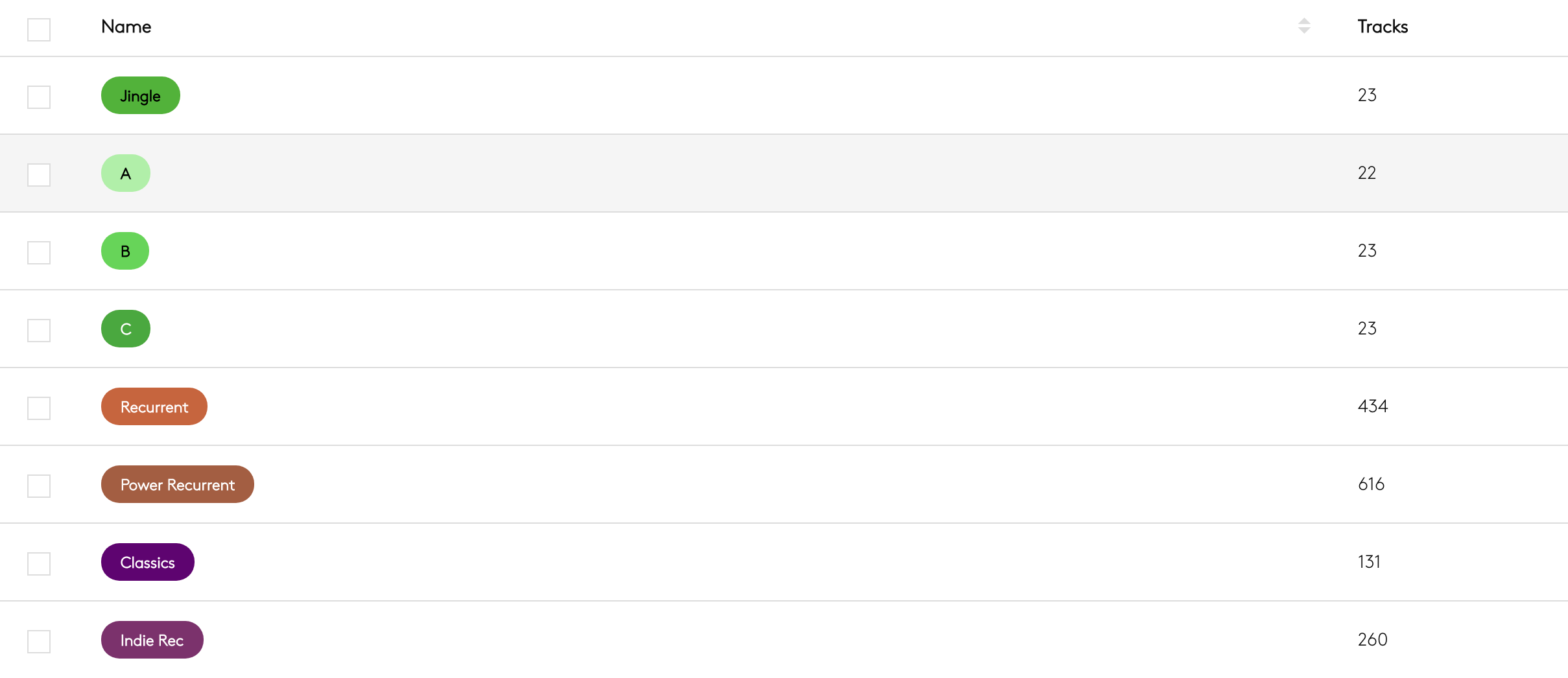Check the Jingle row checkbox
The width and height of the screenshot is (1568, 678).
coord(39,97)
